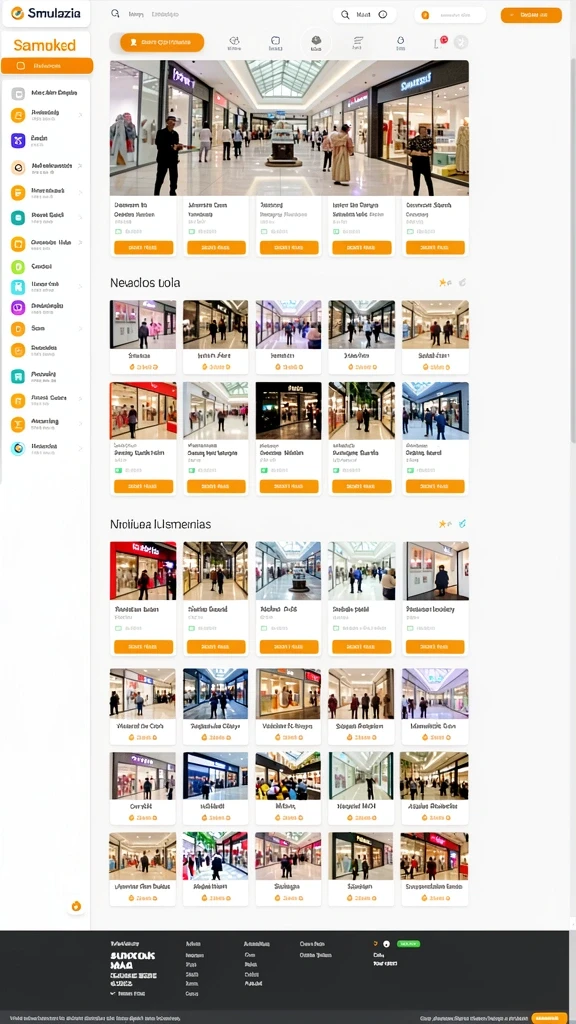Image resolution: width=576 pixels, height=1024 pixels.
Task: Open the dark nighttime storefront thumbnail
Action: pyautogui.click(x=288, y=411)
